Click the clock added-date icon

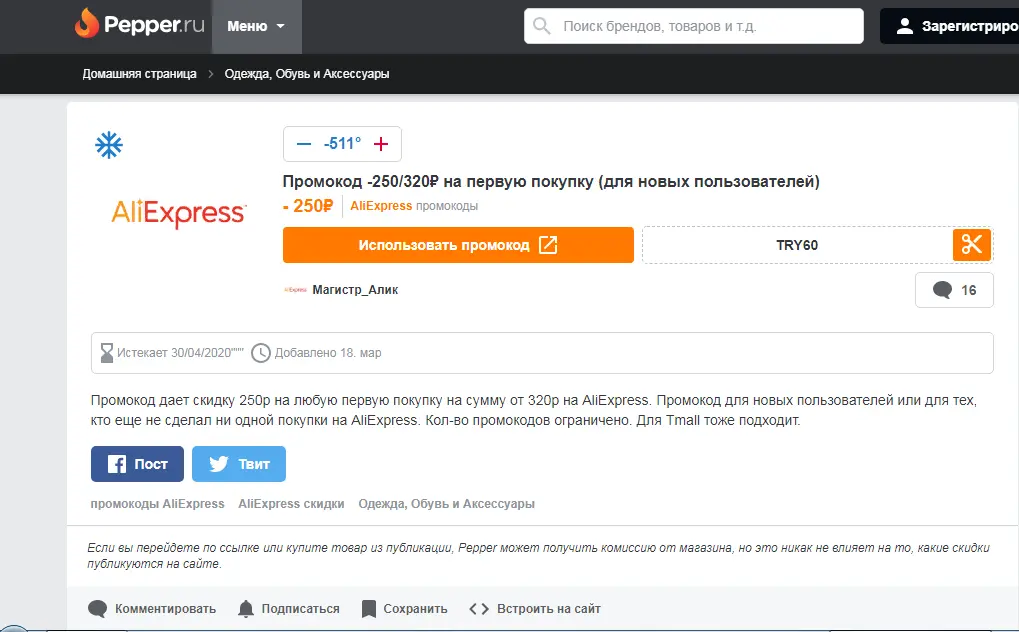point(261,353)
